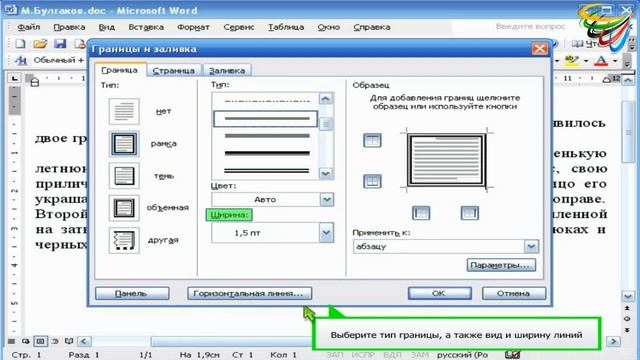Select the 'нет' (no border) setting icon

[x=124, y=111]
